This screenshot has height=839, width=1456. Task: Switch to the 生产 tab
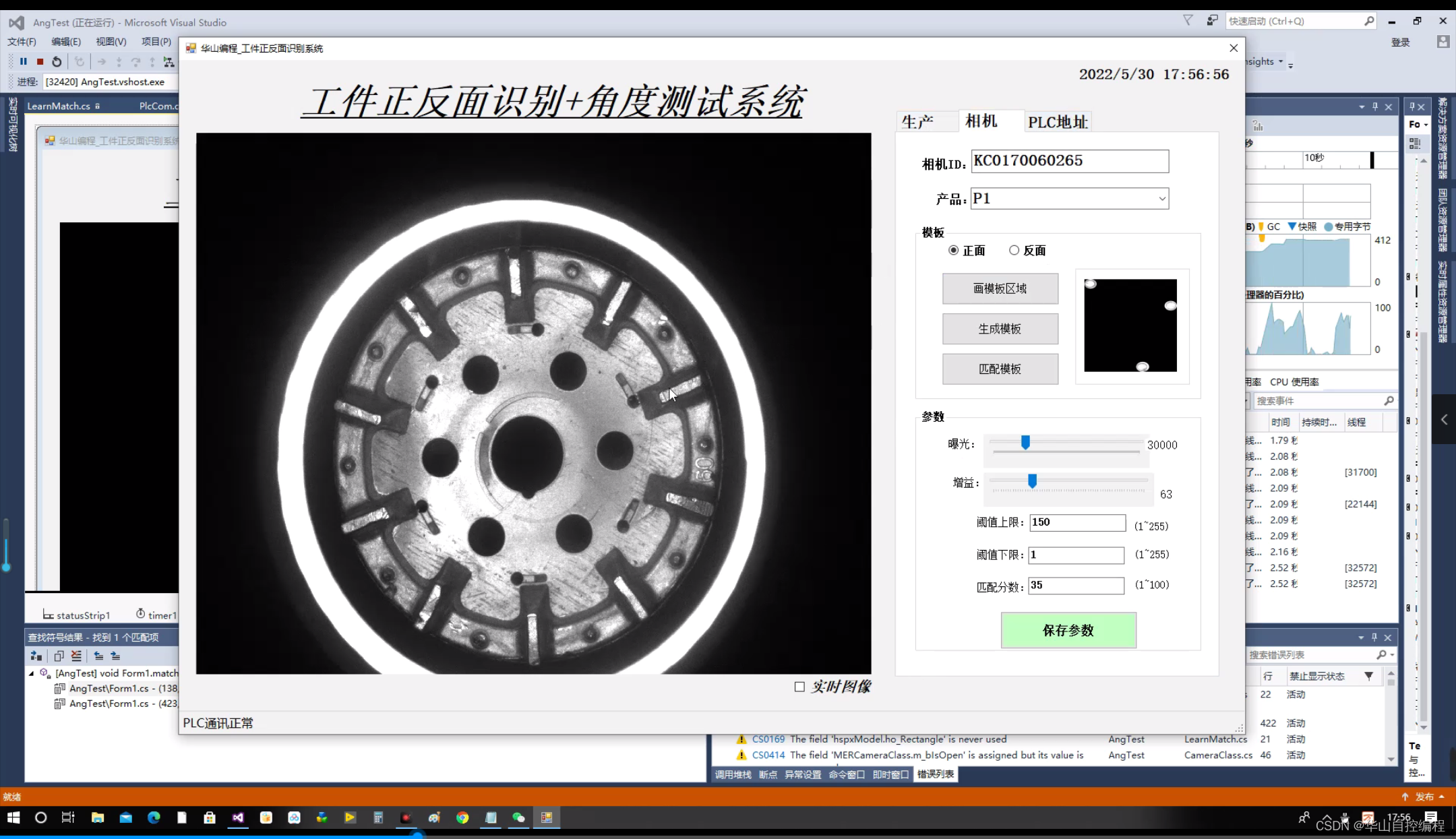[917, 122]
